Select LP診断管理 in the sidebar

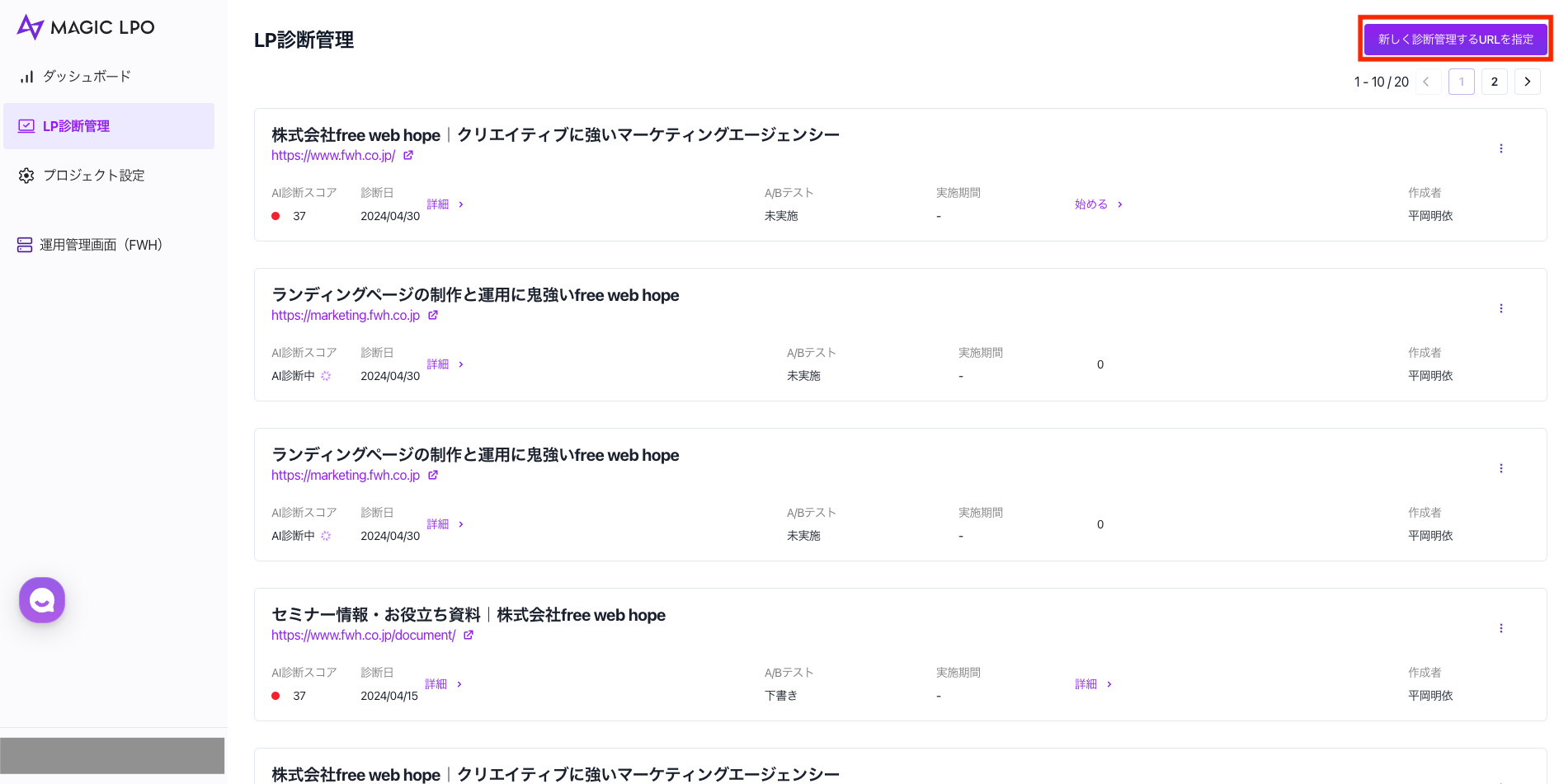(x=109, y=126)
